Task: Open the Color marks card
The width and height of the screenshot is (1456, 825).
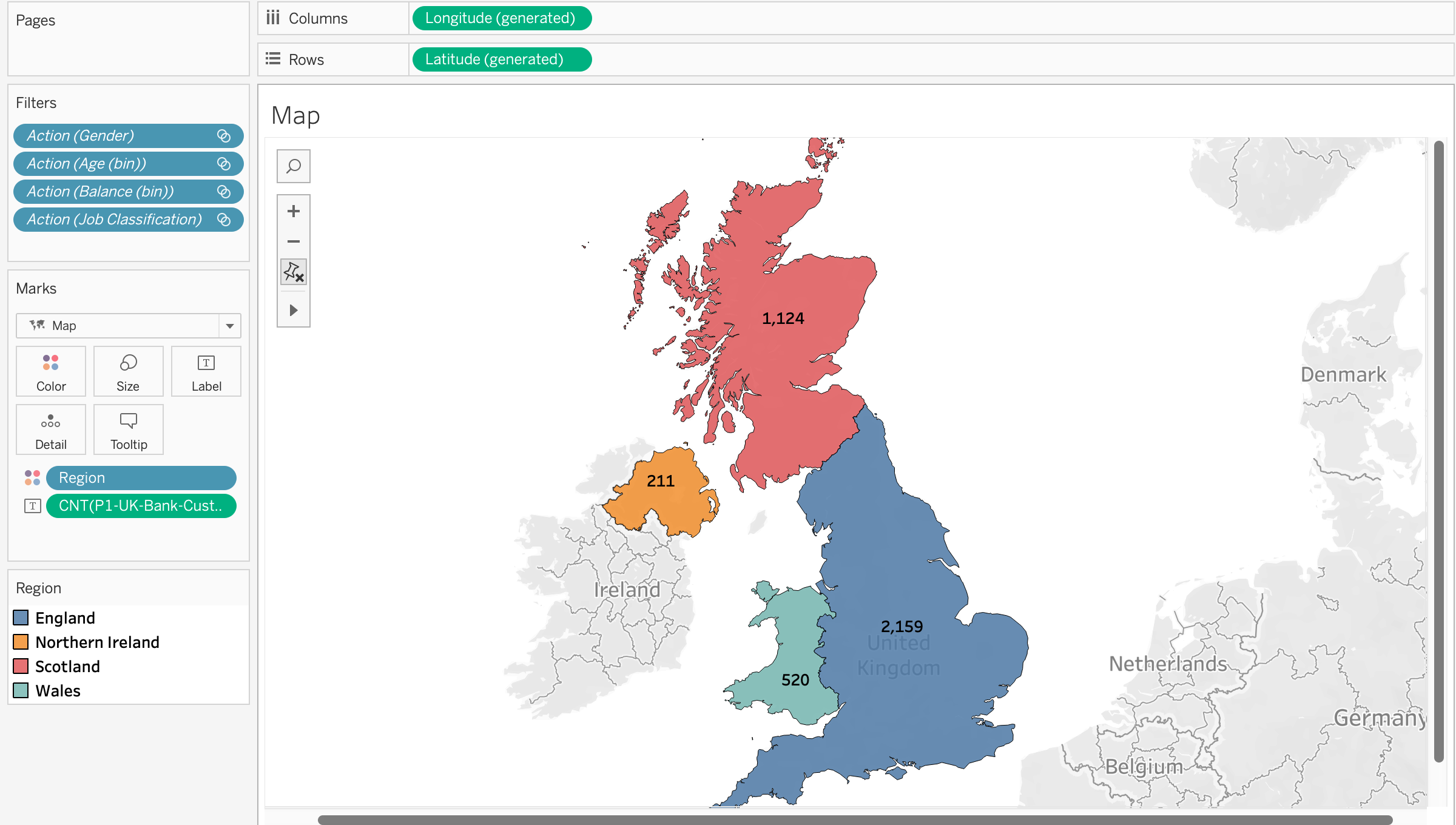Action: point(50,371)
